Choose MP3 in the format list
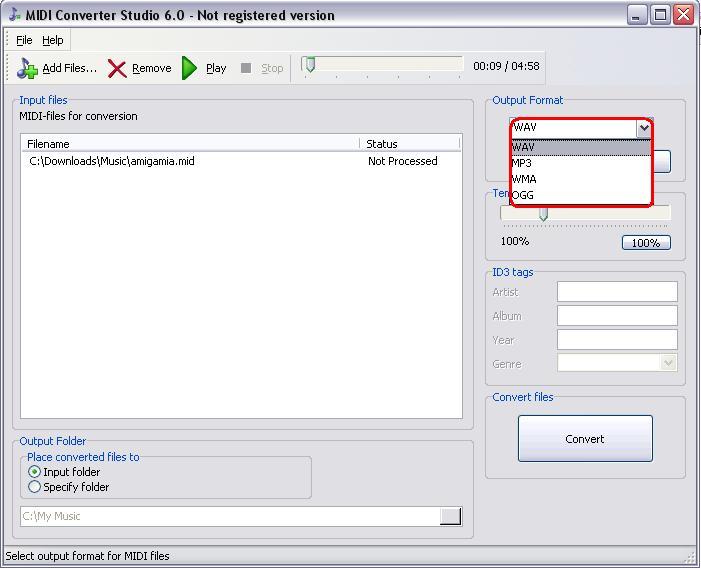701x569 pixels. coord(581,163)
